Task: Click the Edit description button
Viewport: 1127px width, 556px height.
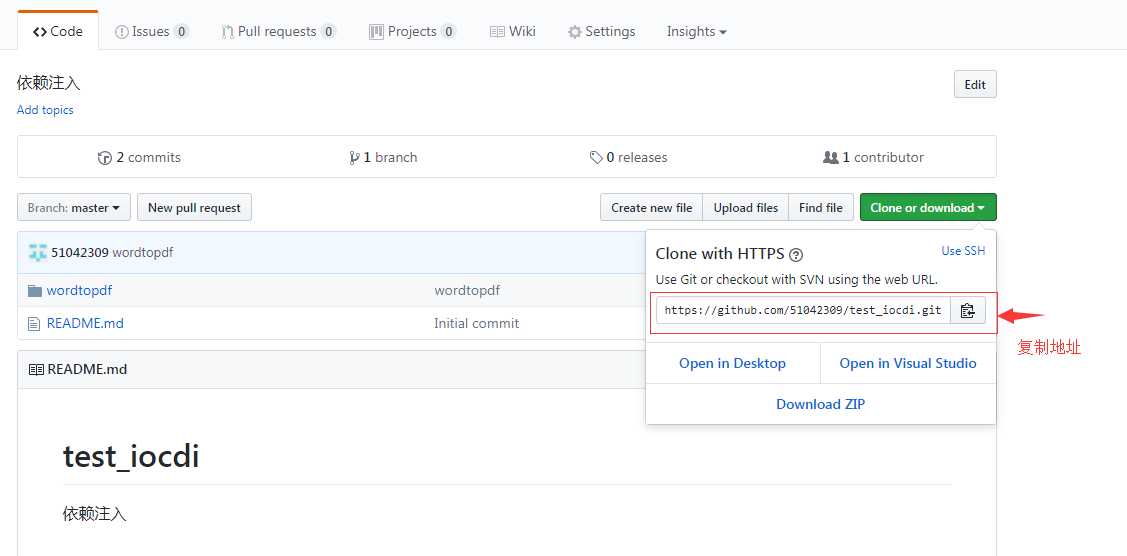Action: 975,84
